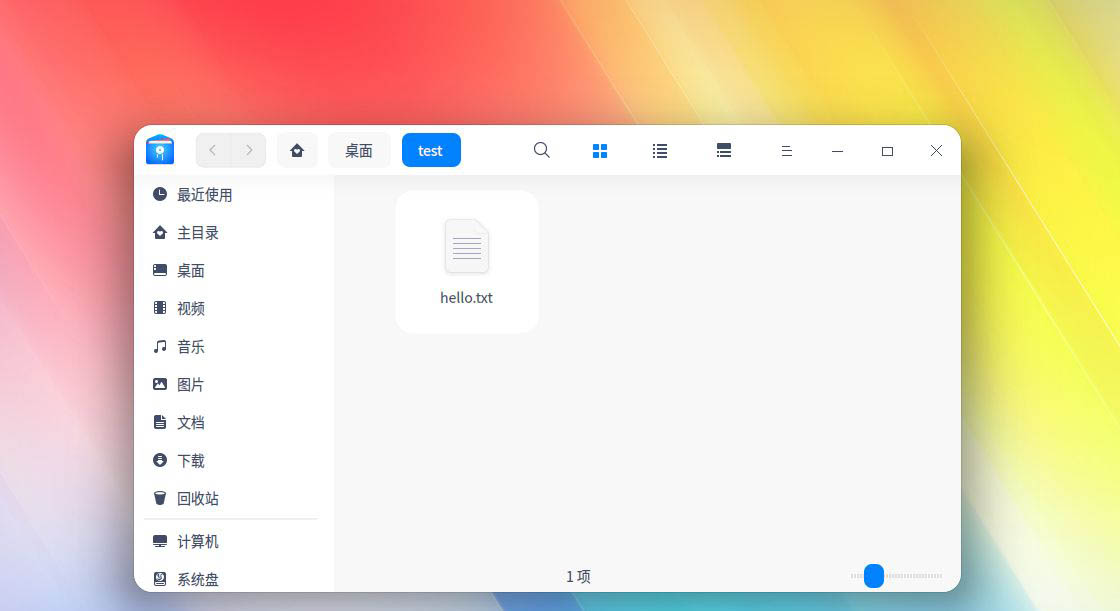Switch to list view

point(660,151)
